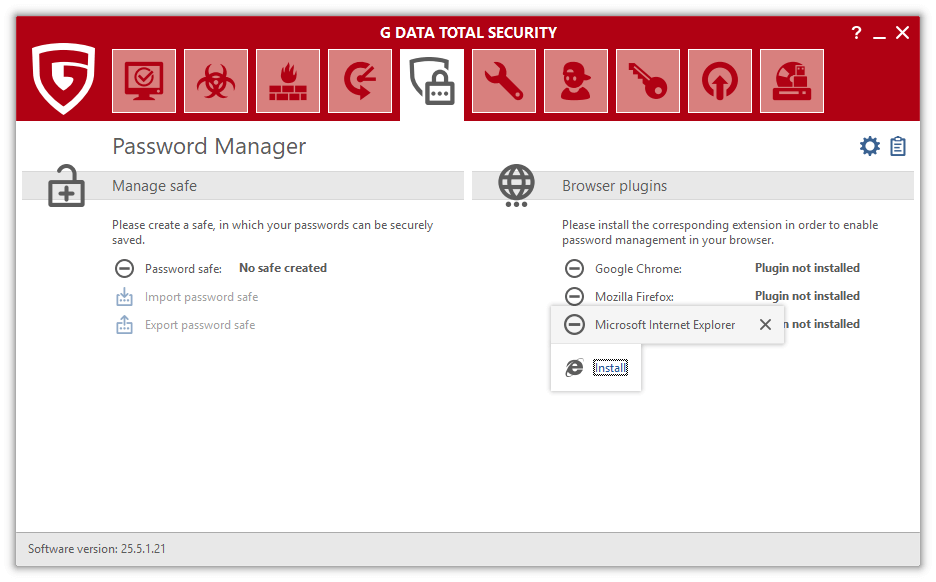Open the Device control drive tab

click(792, 81)
